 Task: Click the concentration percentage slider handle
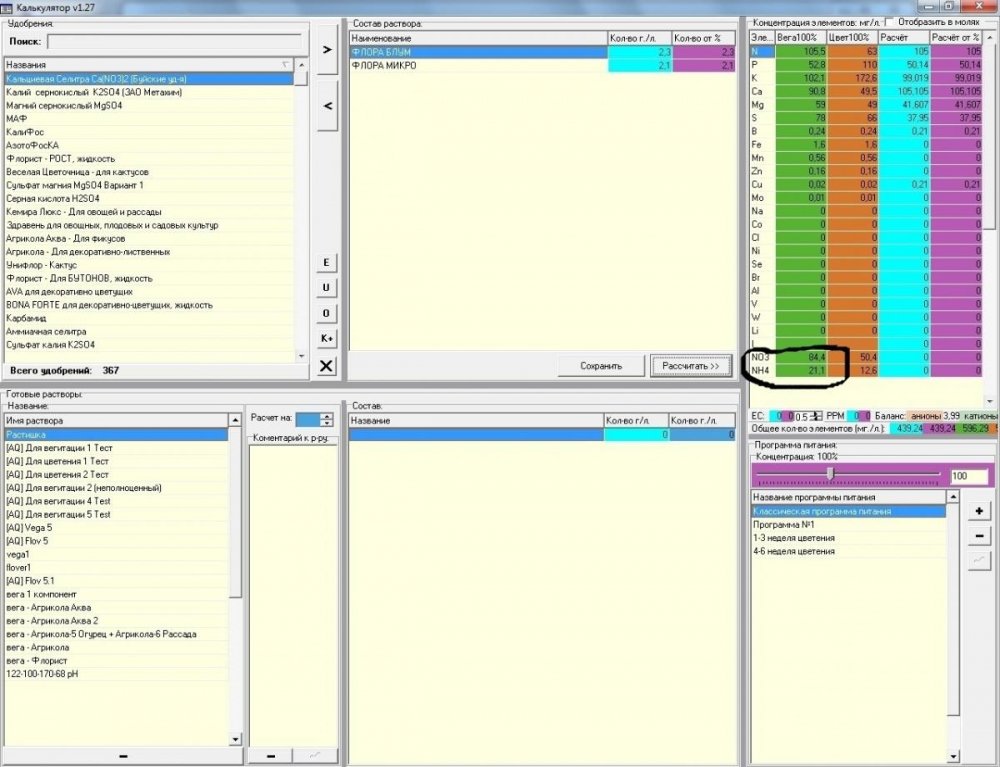coord(830,474)
